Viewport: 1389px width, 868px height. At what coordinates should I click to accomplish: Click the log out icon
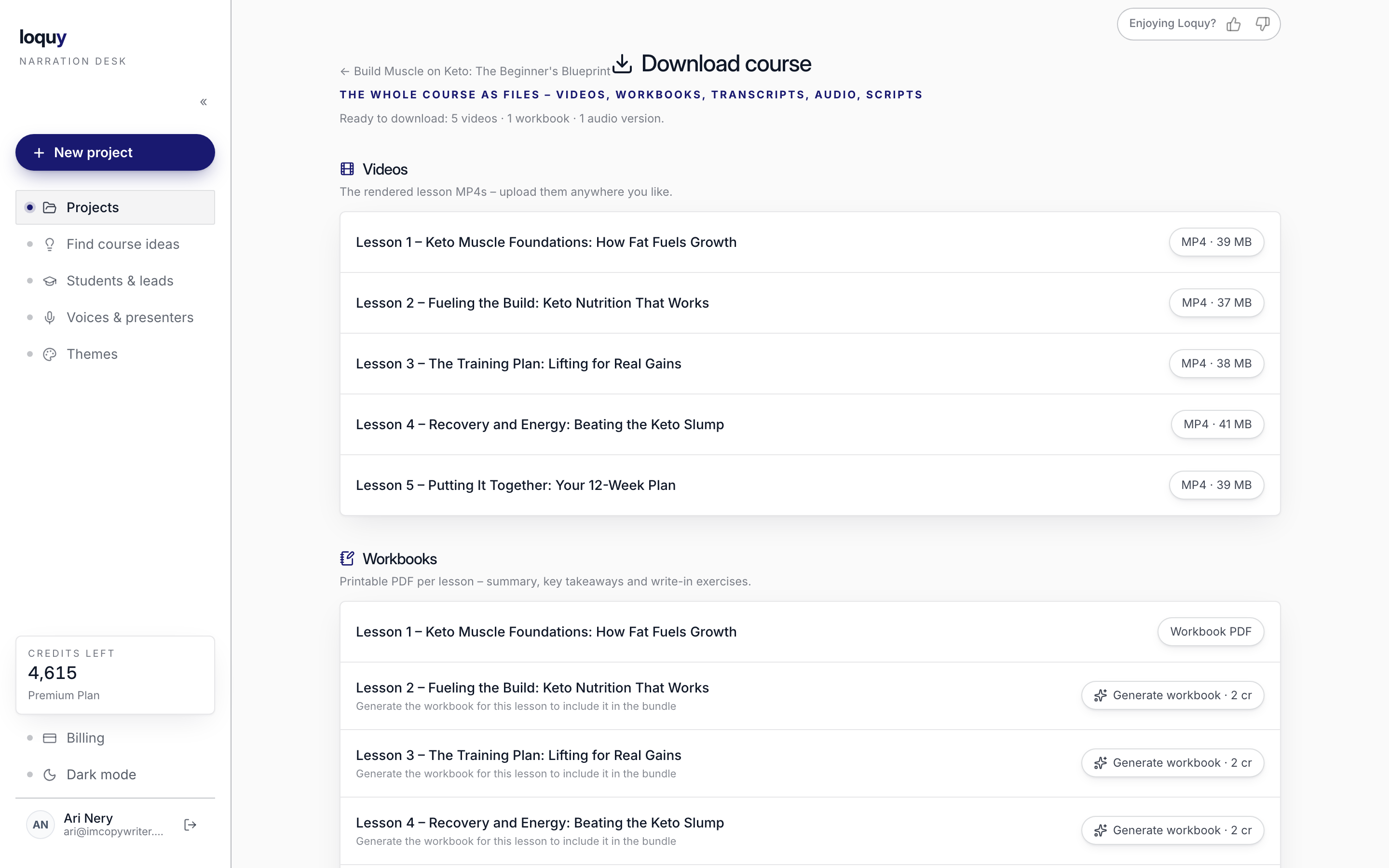(x=190, y=825)
